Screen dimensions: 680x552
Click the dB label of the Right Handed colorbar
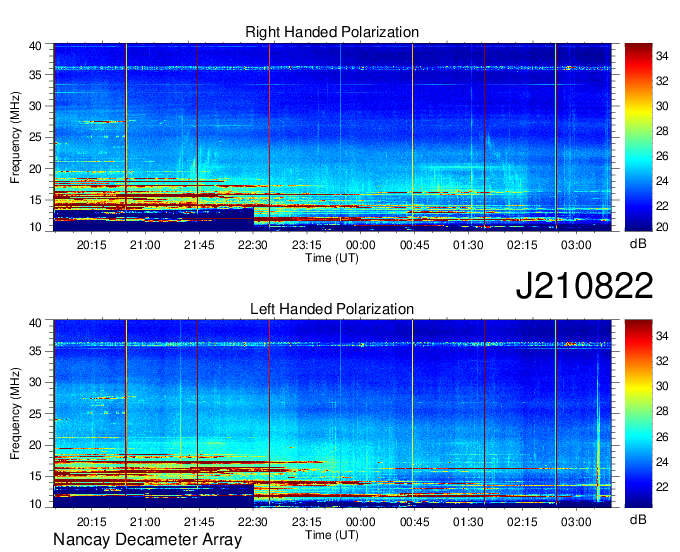[638, 244]
